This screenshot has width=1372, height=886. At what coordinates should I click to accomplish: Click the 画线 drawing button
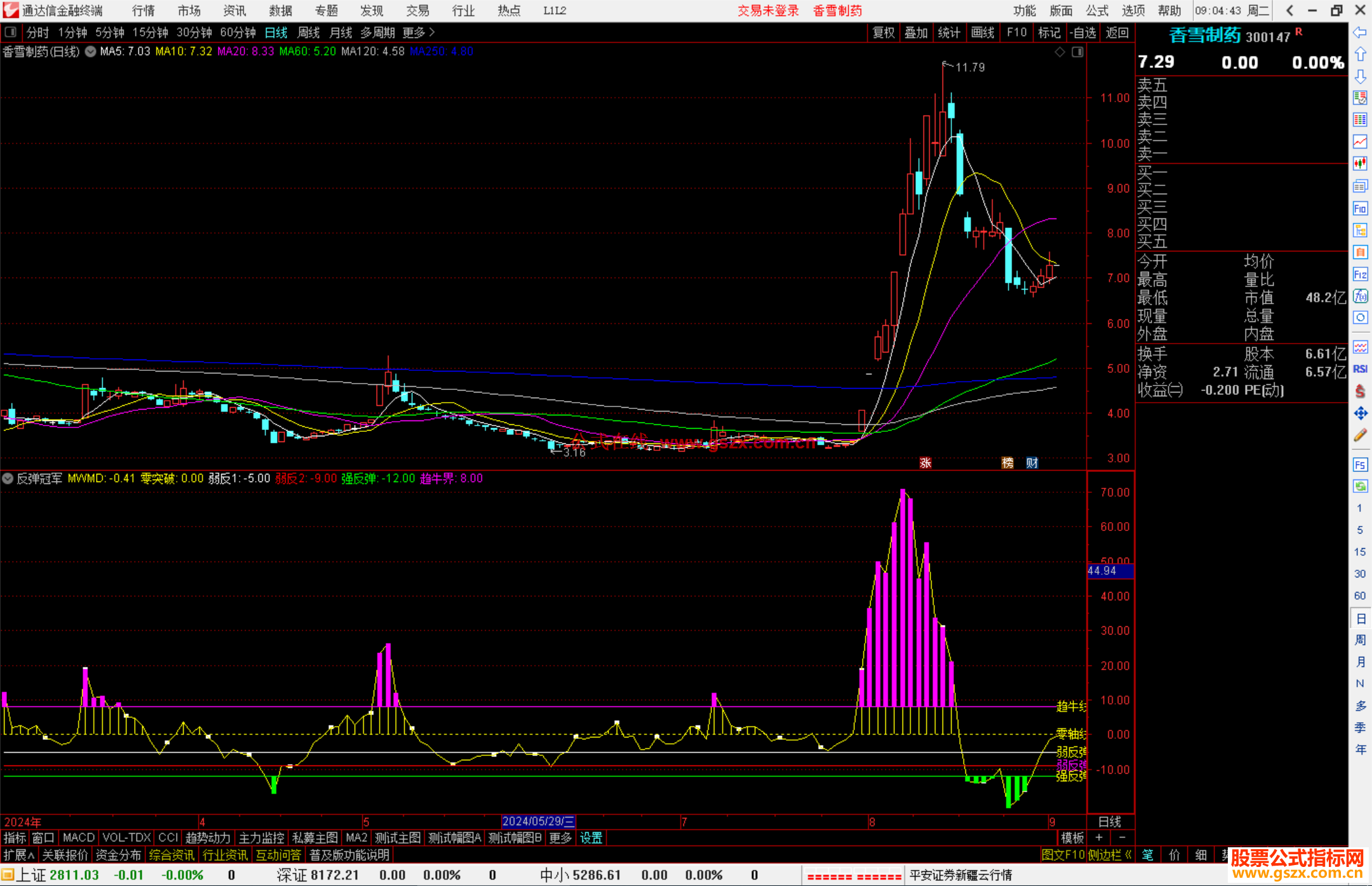coord(982,32)
